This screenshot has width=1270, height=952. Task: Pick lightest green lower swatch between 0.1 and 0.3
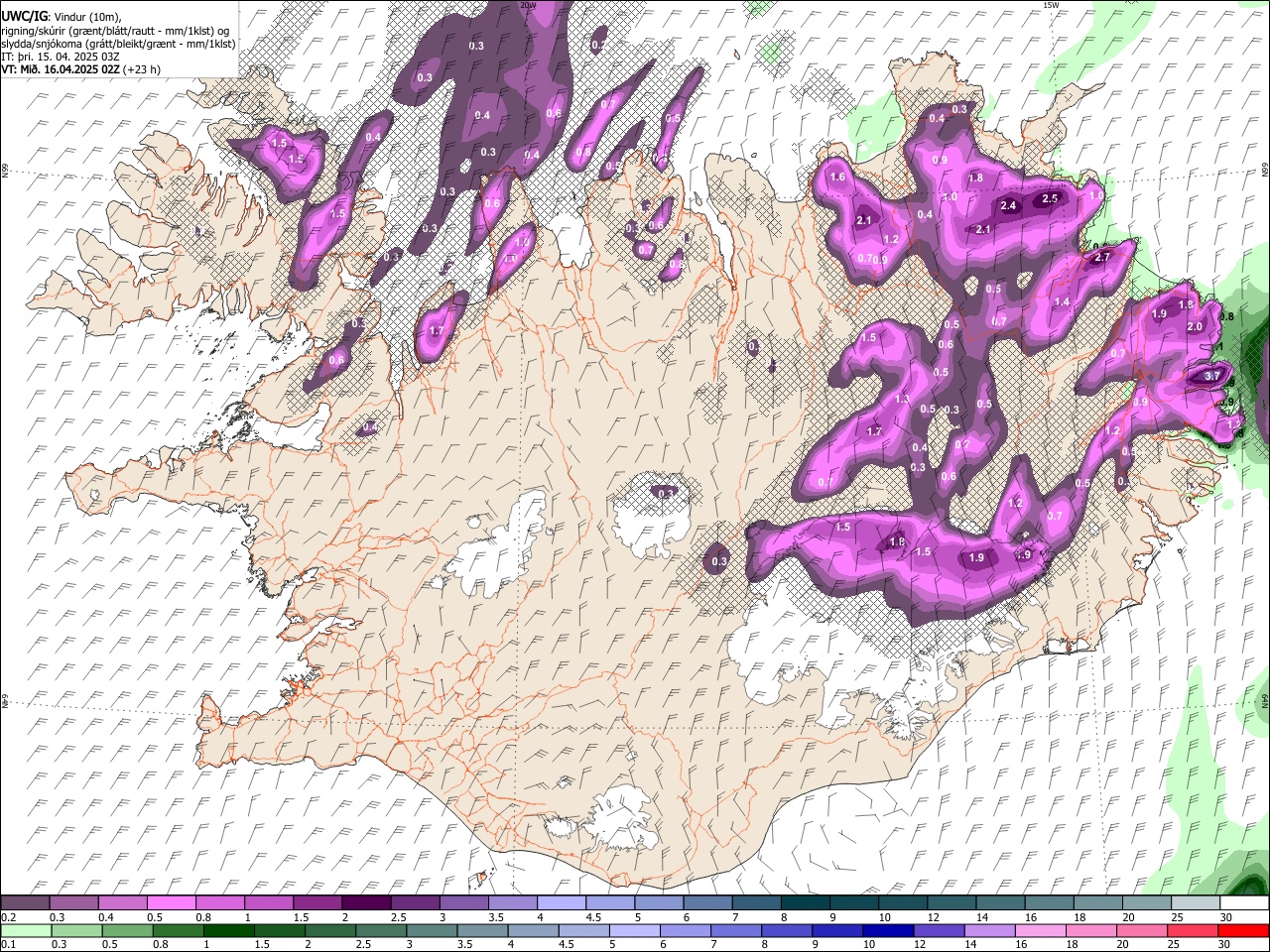[x=25, y=931]
